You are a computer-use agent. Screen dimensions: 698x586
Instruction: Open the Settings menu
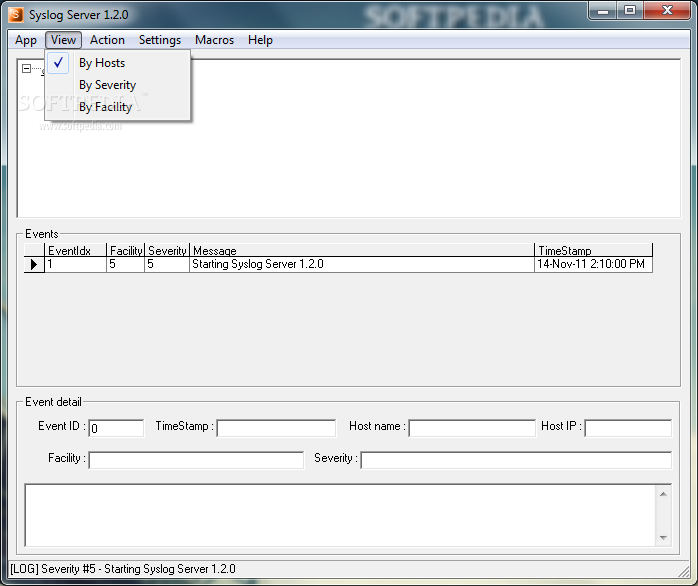point(160,40)
